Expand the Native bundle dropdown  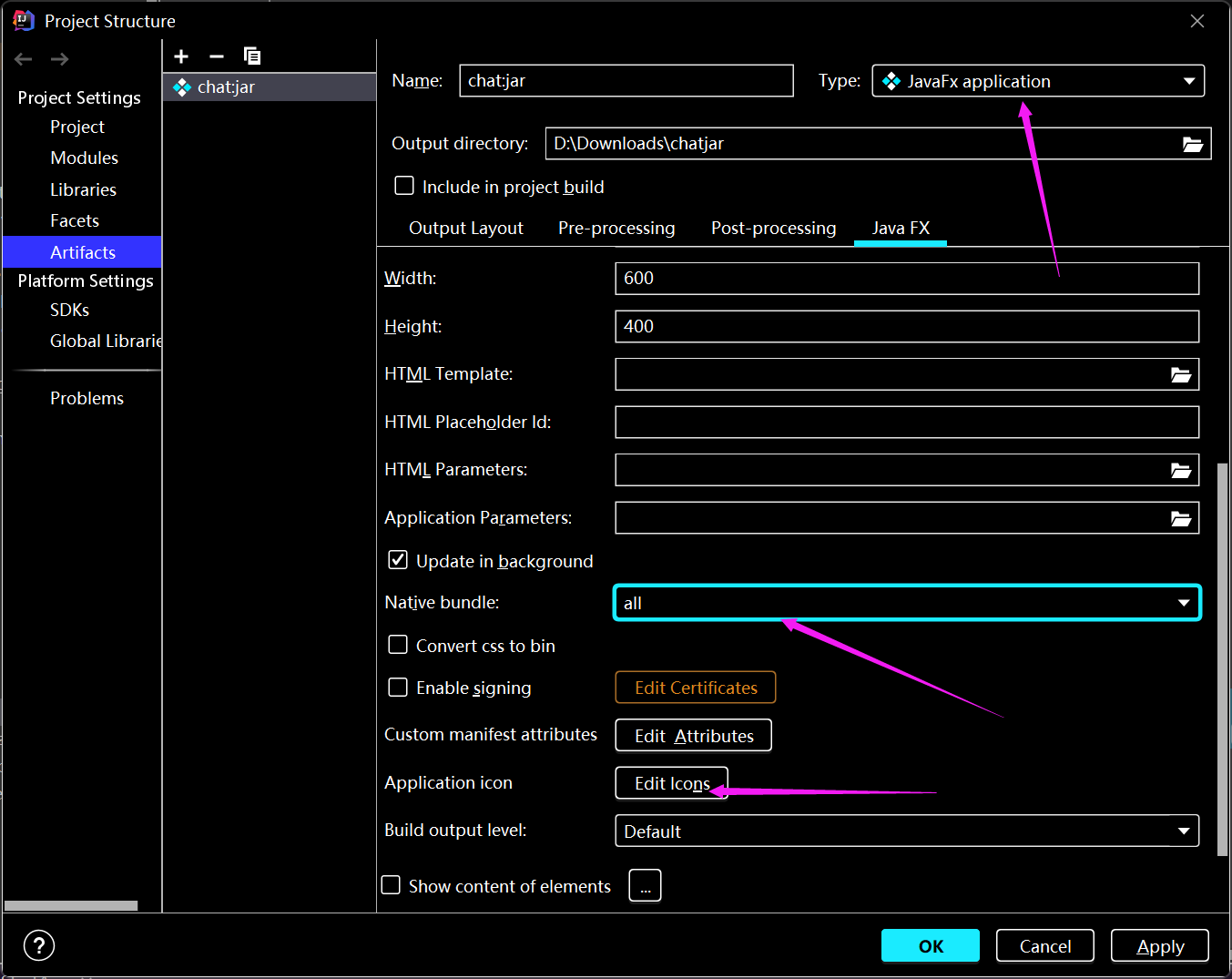point(907,603)
